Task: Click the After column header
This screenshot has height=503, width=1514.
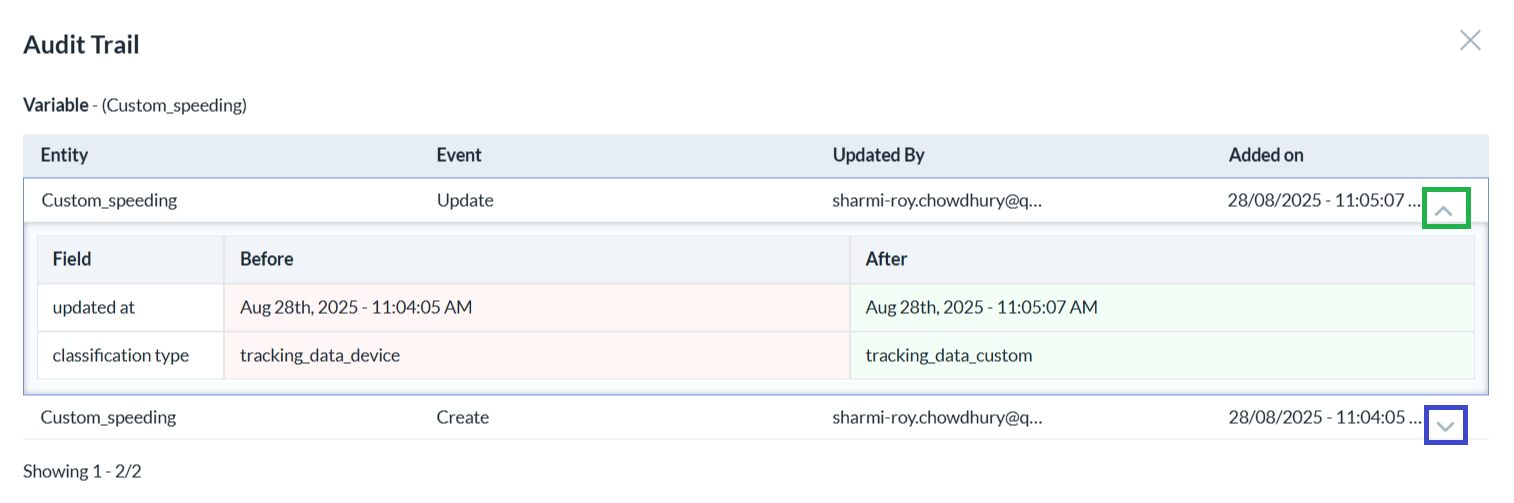Action: (886, 259)
